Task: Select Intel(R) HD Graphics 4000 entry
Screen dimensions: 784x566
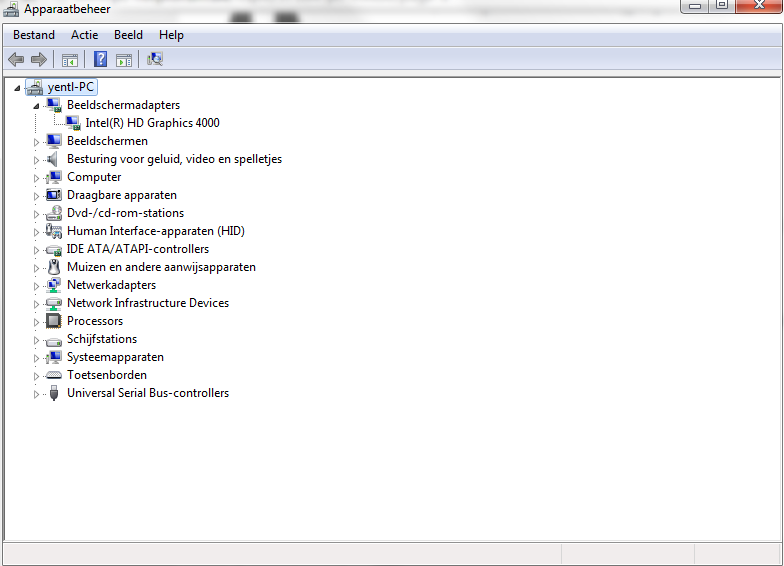Action: [x=152, y=123]
